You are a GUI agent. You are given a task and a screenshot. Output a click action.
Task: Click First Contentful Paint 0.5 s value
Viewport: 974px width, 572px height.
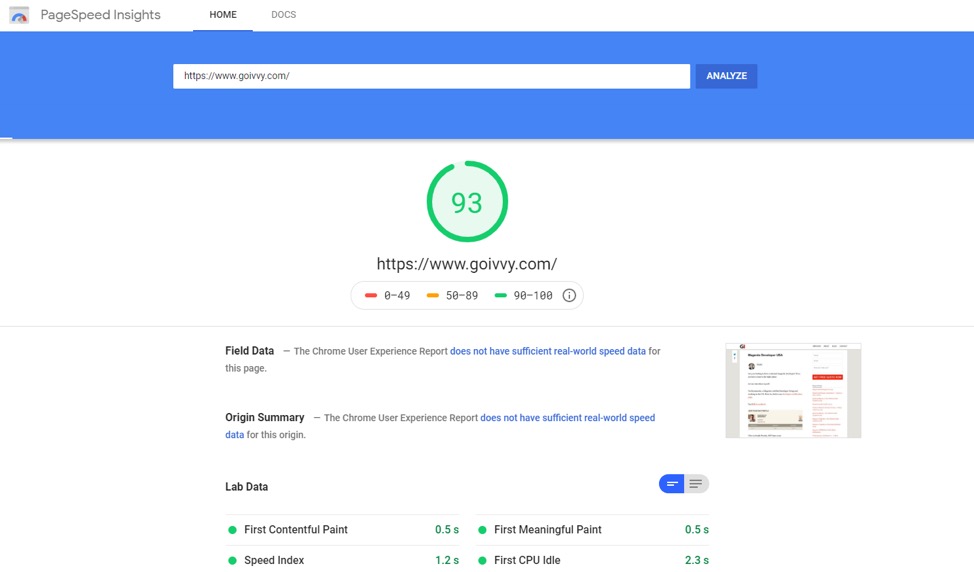tap(447, 530)
